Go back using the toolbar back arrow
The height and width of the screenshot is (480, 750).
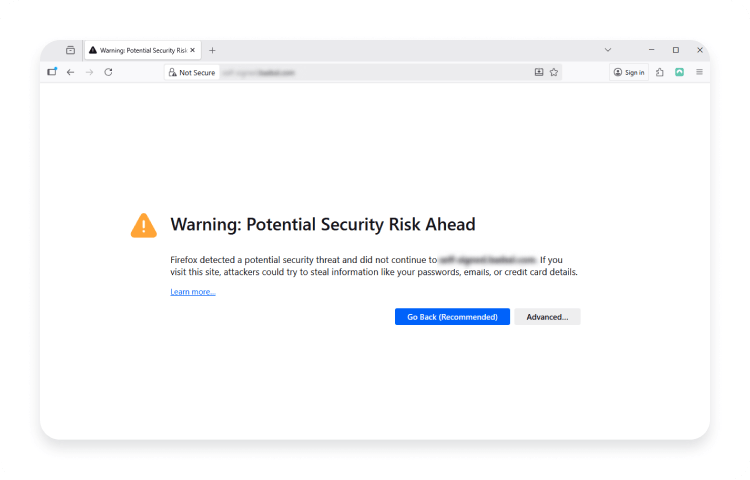tap(70, 72)
